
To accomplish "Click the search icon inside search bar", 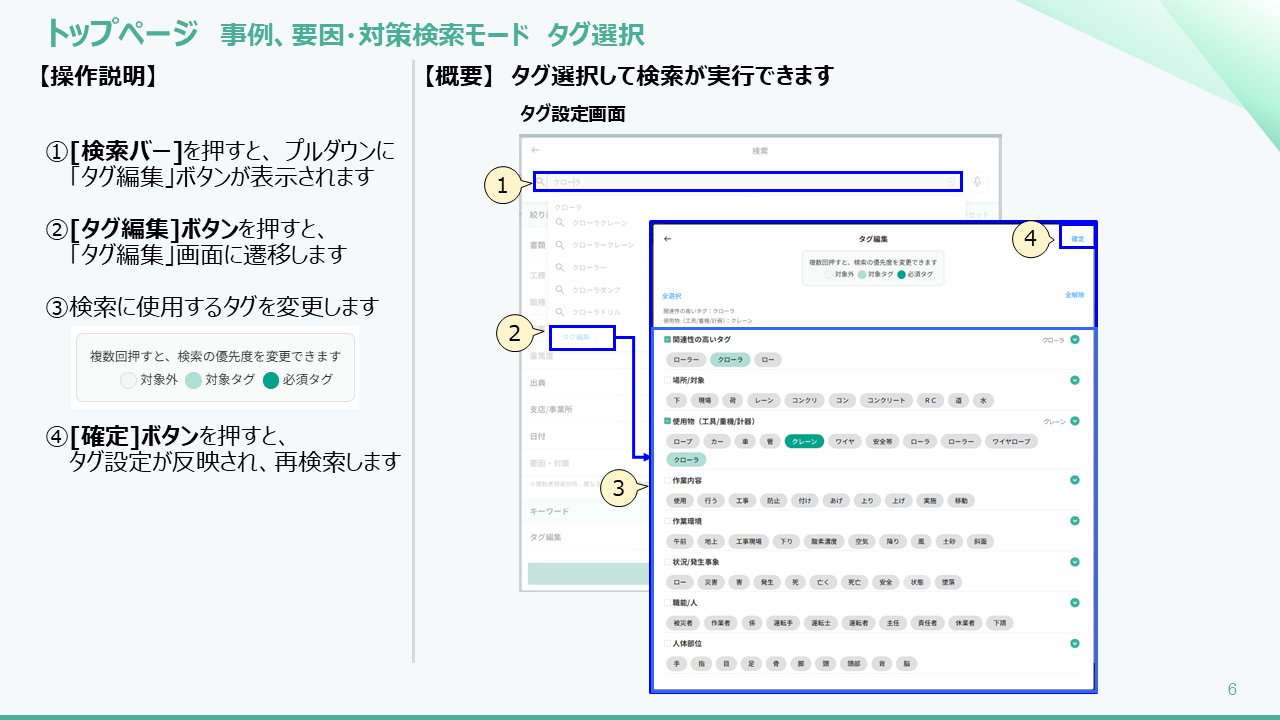I will (x=542, y=182).
